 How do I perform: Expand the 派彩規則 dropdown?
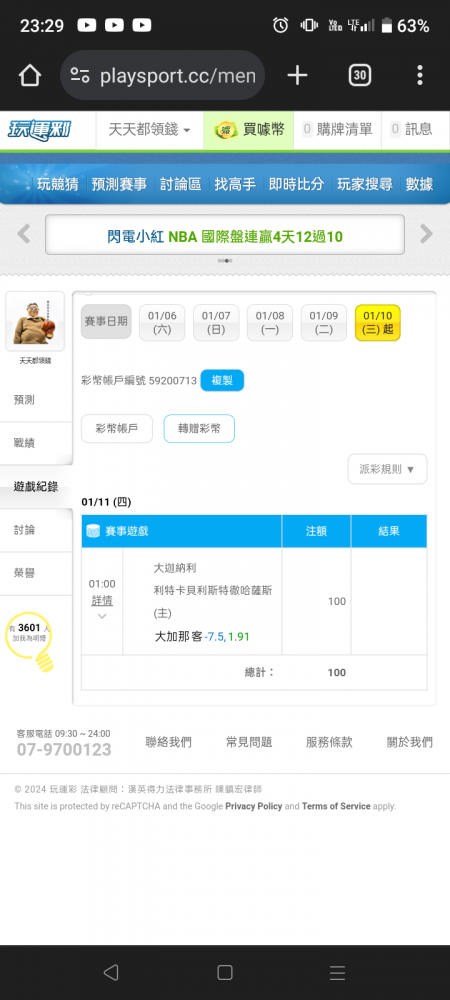(388, 469)
